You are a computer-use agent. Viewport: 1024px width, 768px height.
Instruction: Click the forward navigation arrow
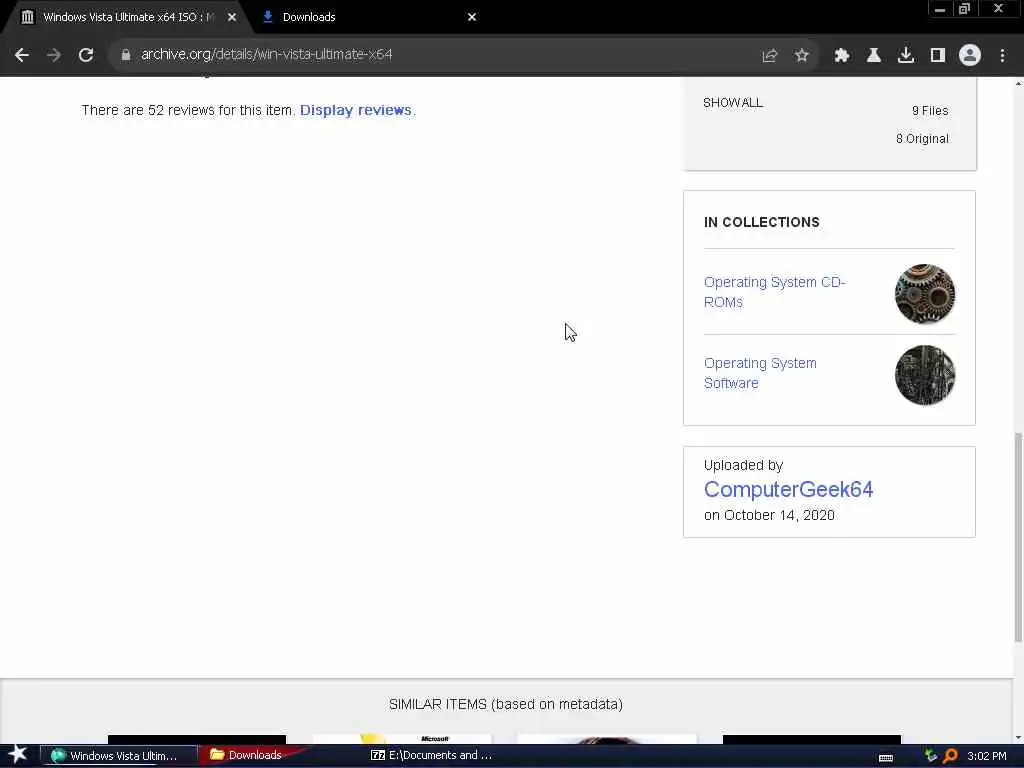(x=54, y=55)
